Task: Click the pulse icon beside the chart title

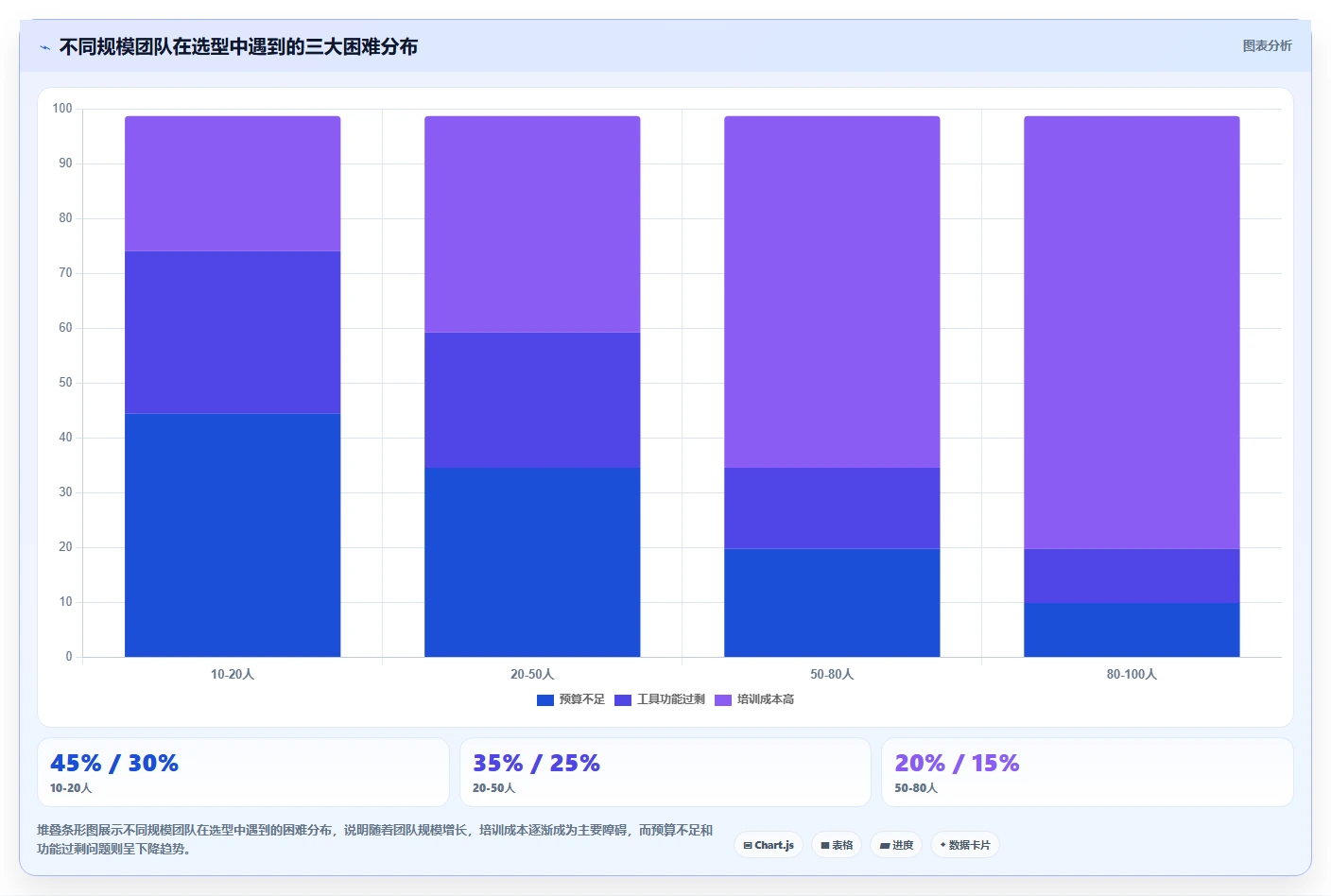Action: coord(44,47)
